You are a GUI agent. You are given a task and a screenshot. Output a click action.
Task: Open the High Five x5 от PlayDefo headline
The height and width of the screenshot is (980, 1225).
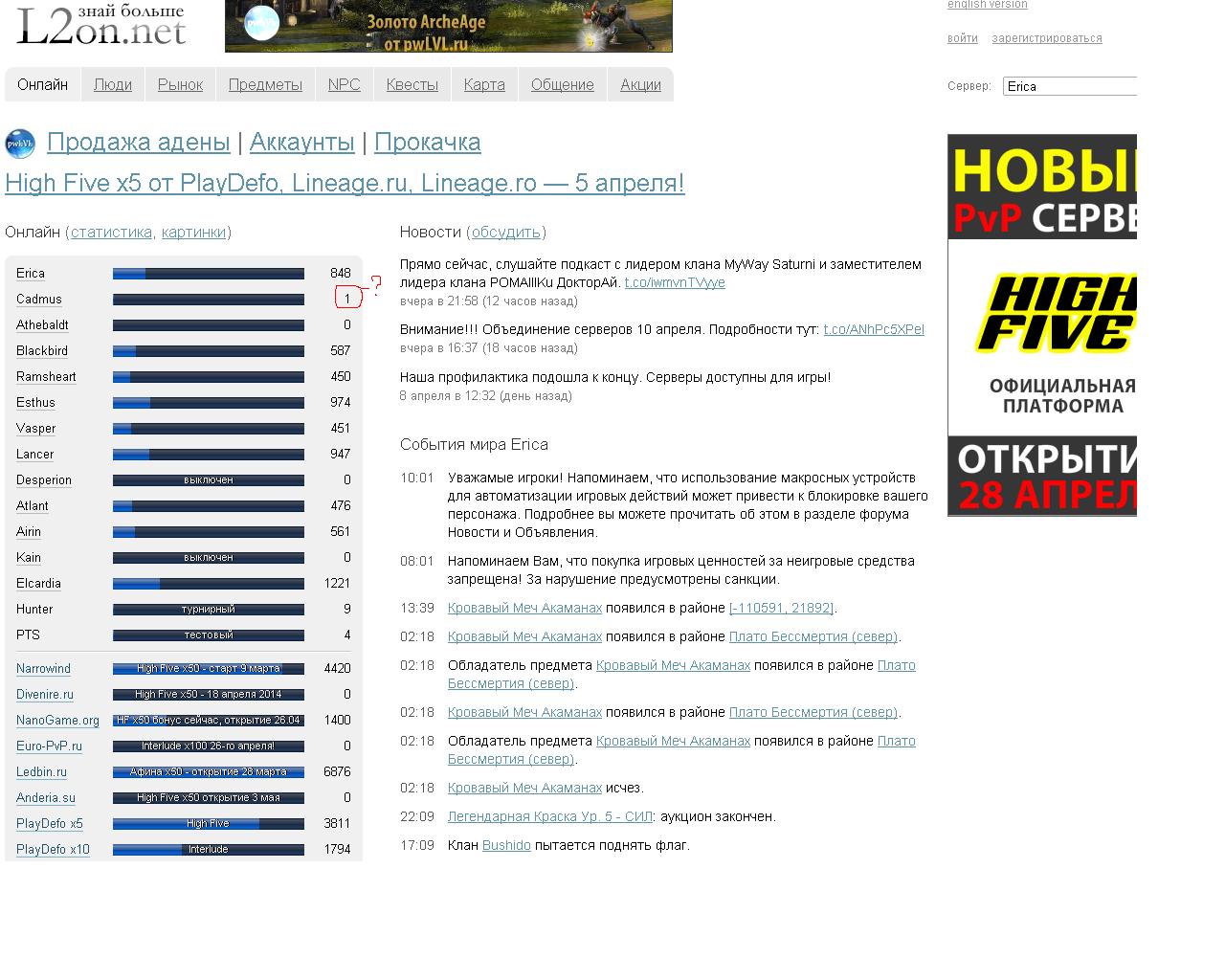coord(345,183)
